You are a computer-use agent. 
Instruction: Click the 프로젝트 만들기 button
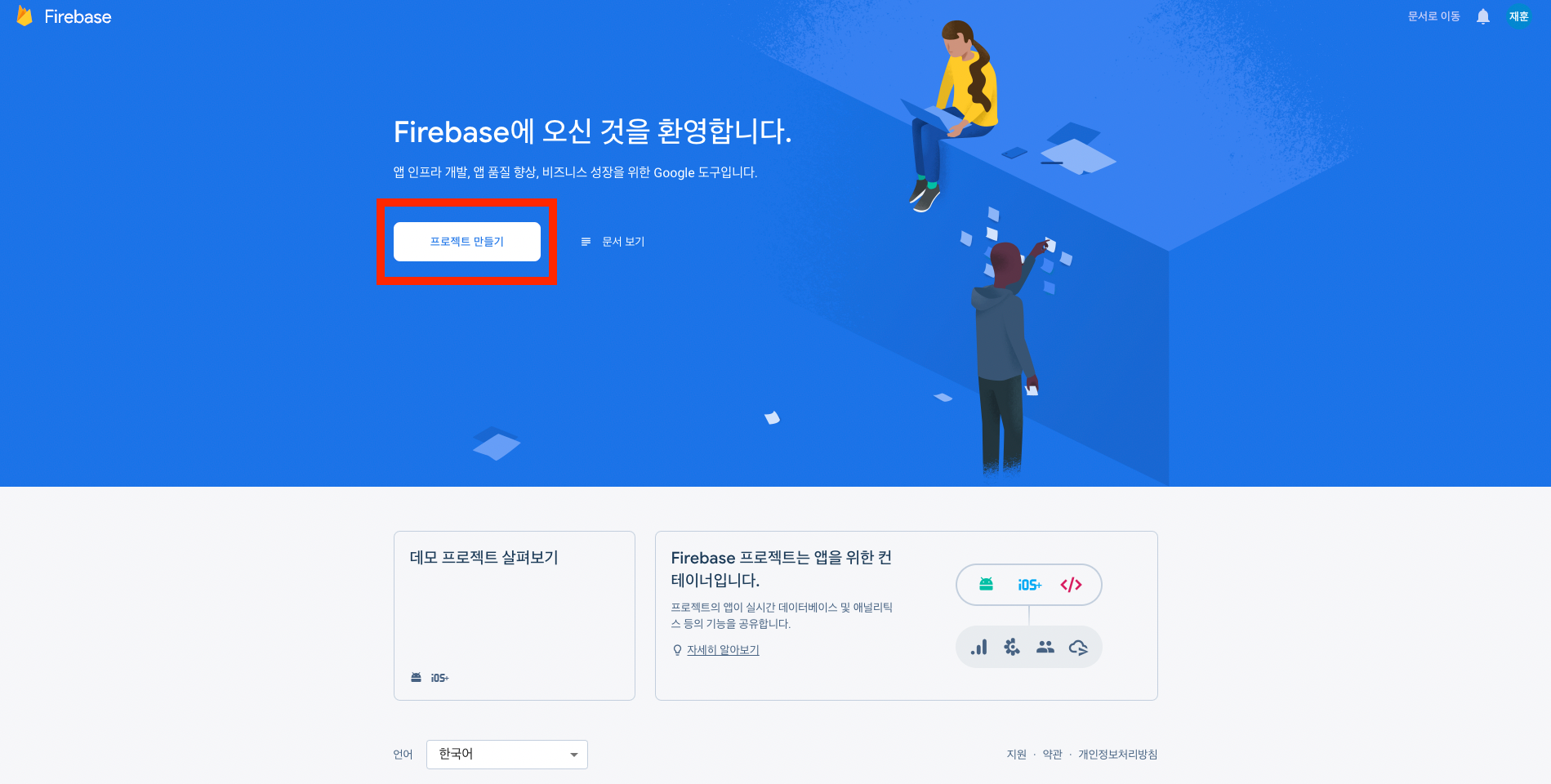(x=467, y=242)
